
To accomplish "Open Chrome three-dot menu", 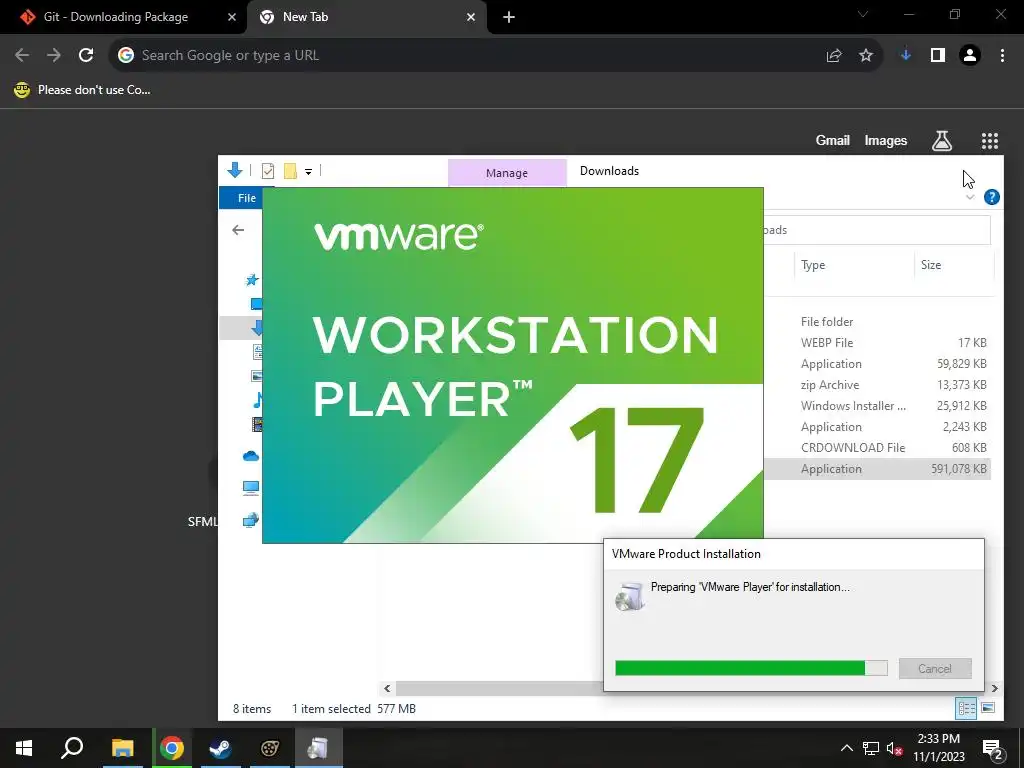I will (1002, 56).
